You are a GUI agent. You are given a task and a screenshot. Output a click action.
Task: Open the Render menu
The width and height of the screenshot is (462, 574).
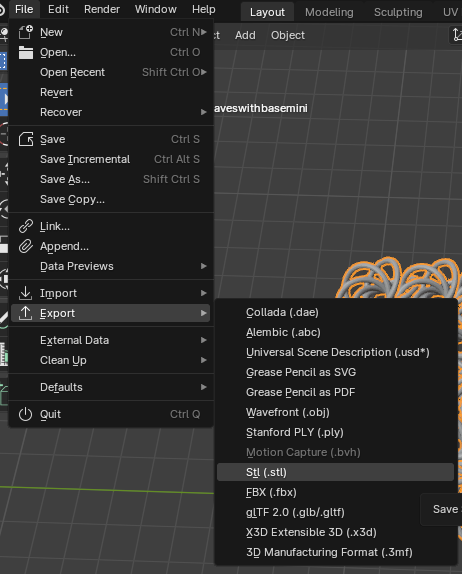pos(102,9)
